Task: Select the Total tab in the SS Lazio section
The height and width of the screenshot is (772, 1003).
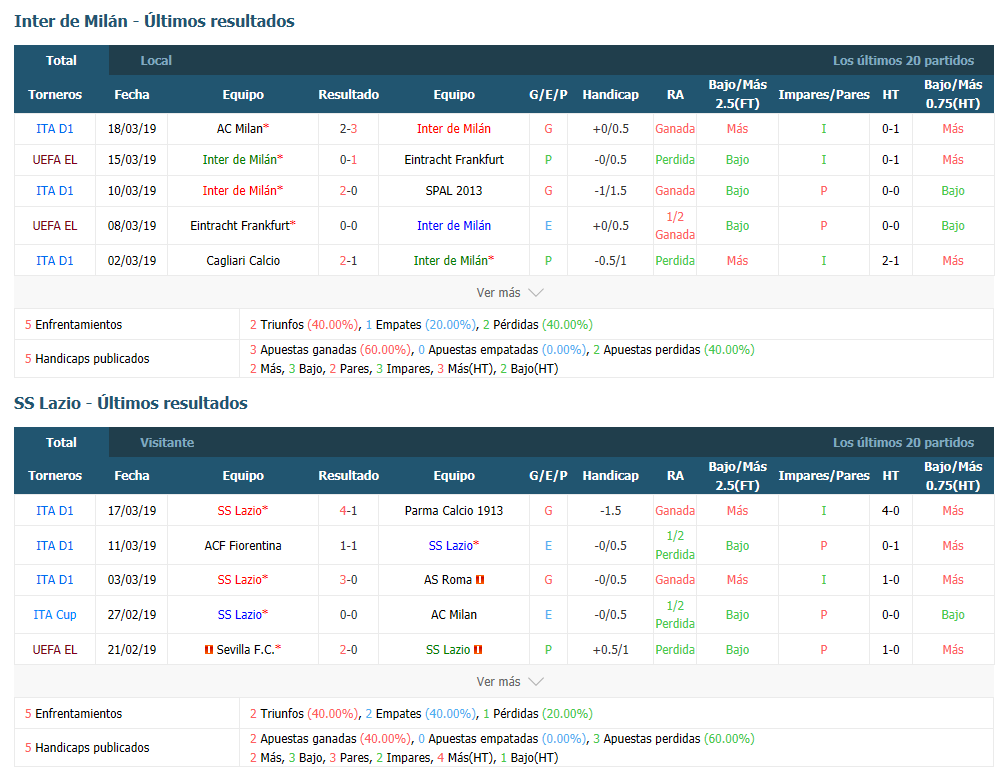Action: [x=61, y=442]
